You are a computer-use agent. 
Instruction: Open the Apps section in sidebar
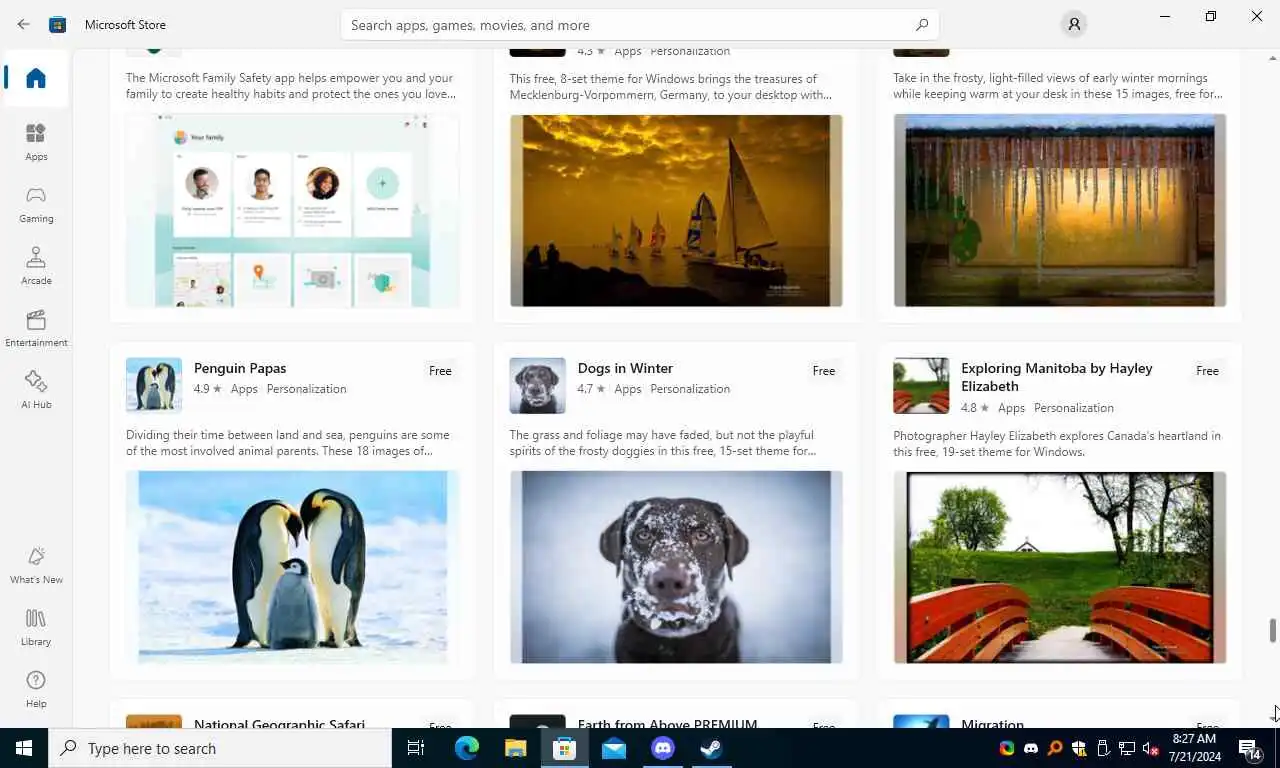[36, 141]
